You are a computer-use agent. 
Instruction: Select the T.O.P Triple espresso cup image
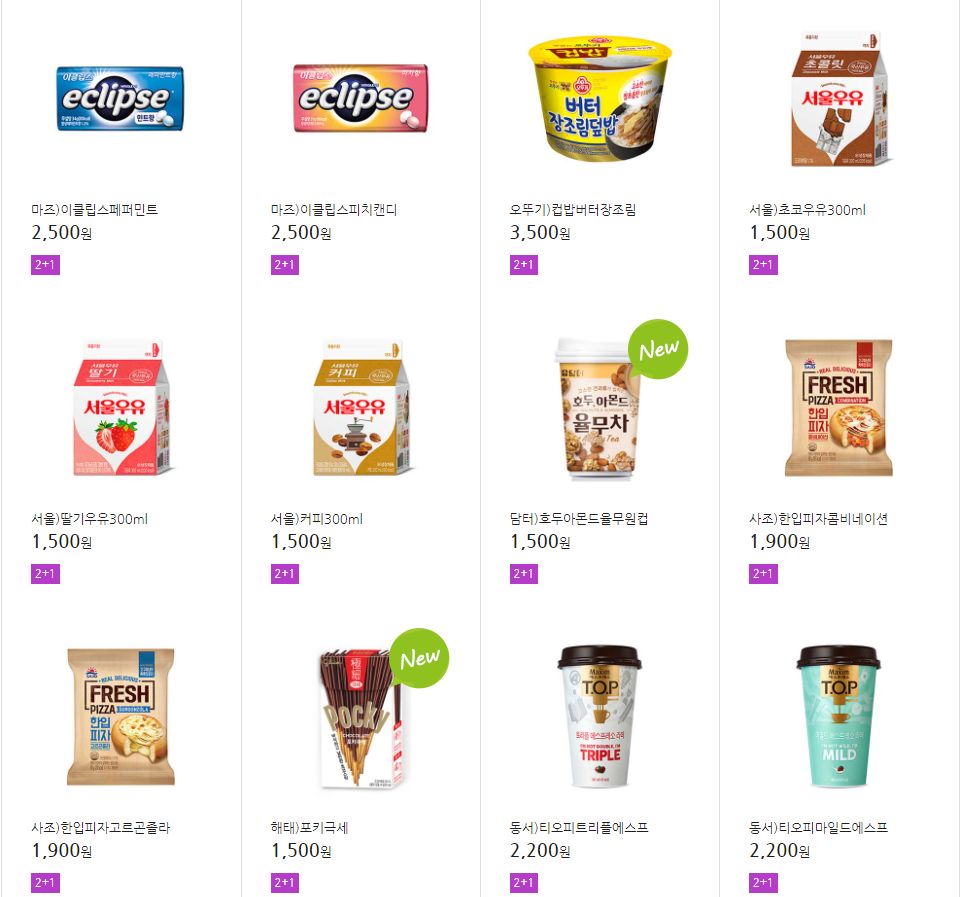pos(599,716)
